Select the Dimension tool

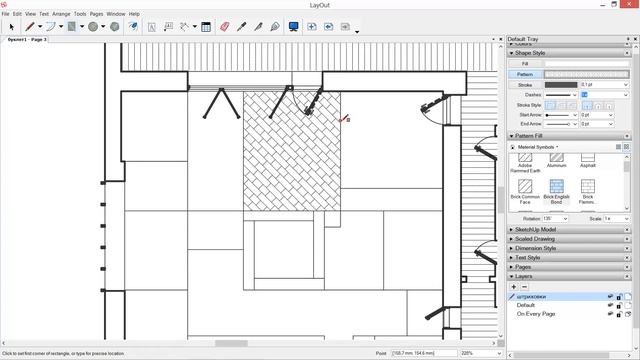184,27
